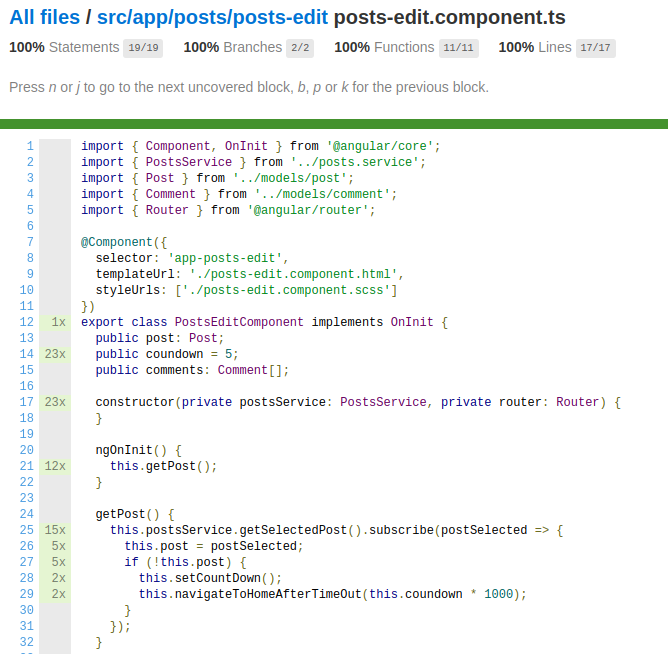Click the 23x hit count on line 17
The width and height of the screenshot is (668, 654).
pos(55,402)
